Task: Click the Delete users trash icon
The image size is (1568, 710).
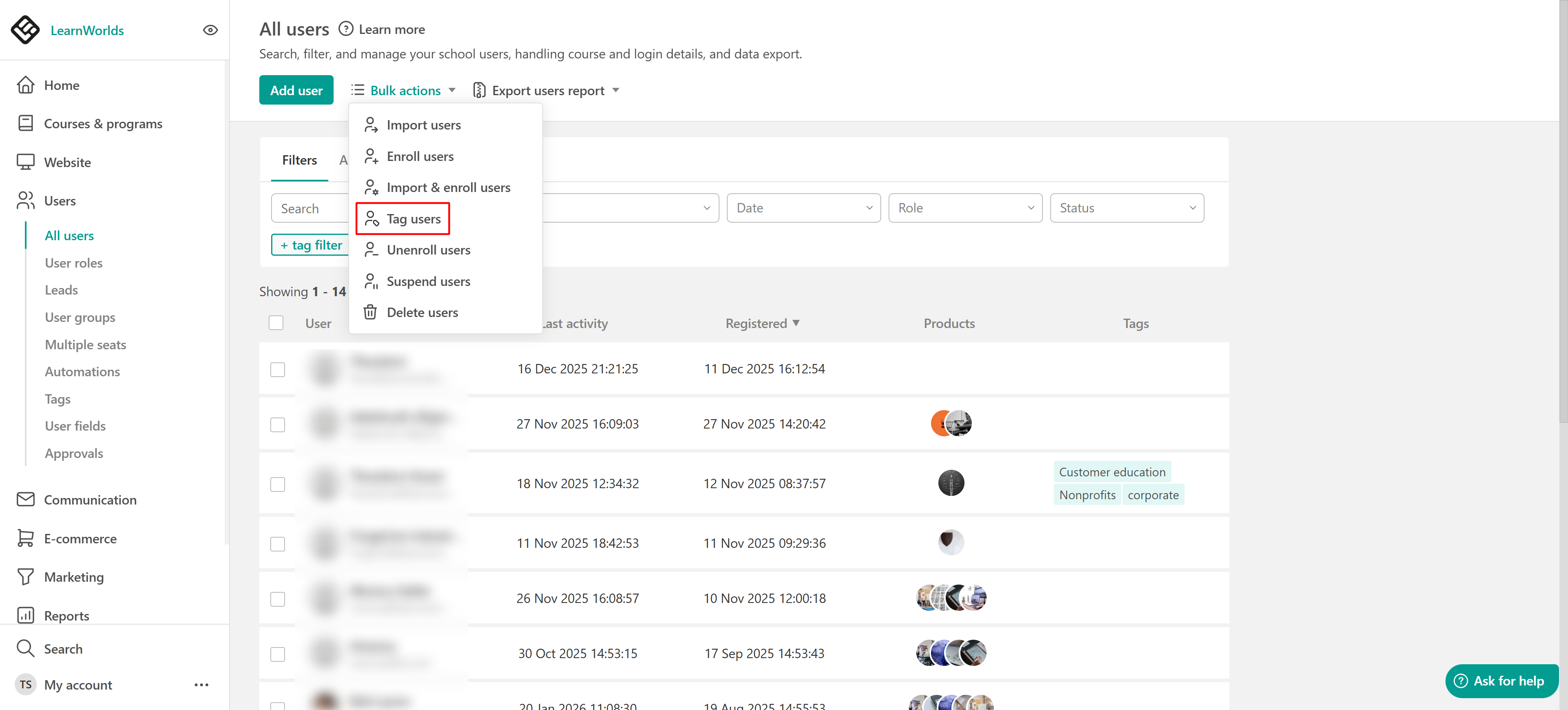Action: (x=370, y=313)
